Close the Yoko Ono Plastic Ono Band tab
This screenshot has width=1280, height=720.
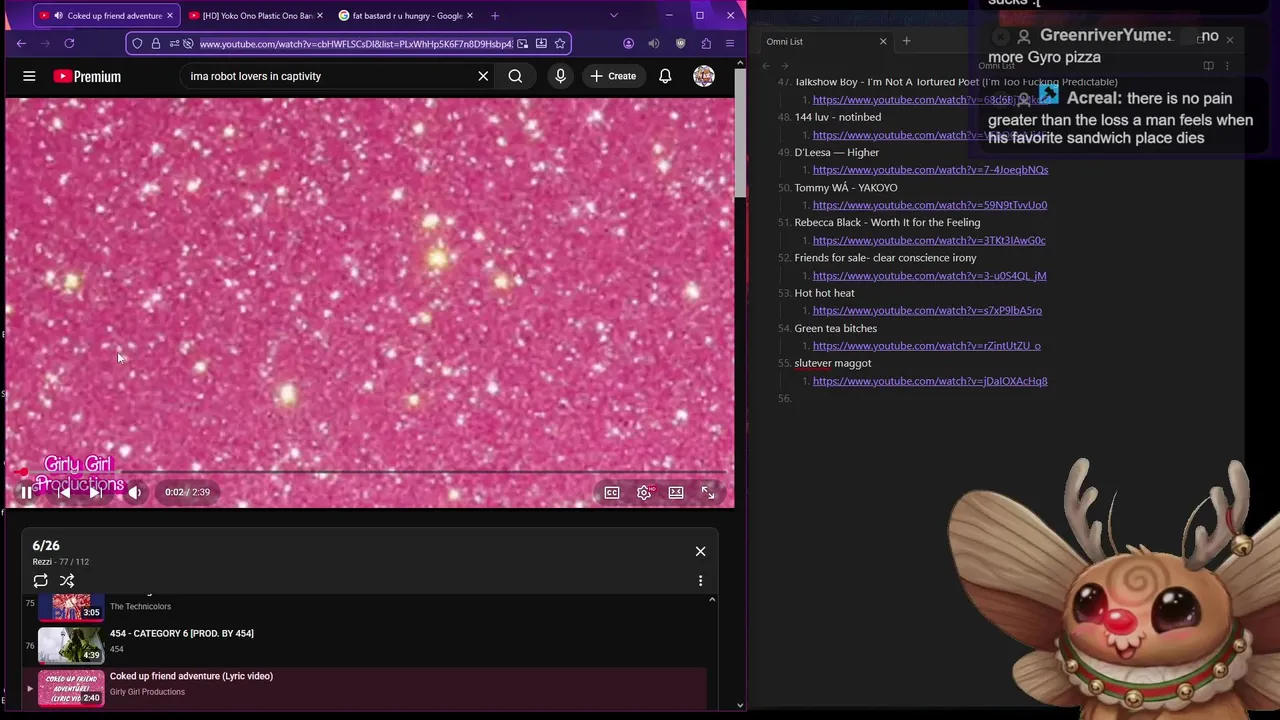click(x=319, y=15)
